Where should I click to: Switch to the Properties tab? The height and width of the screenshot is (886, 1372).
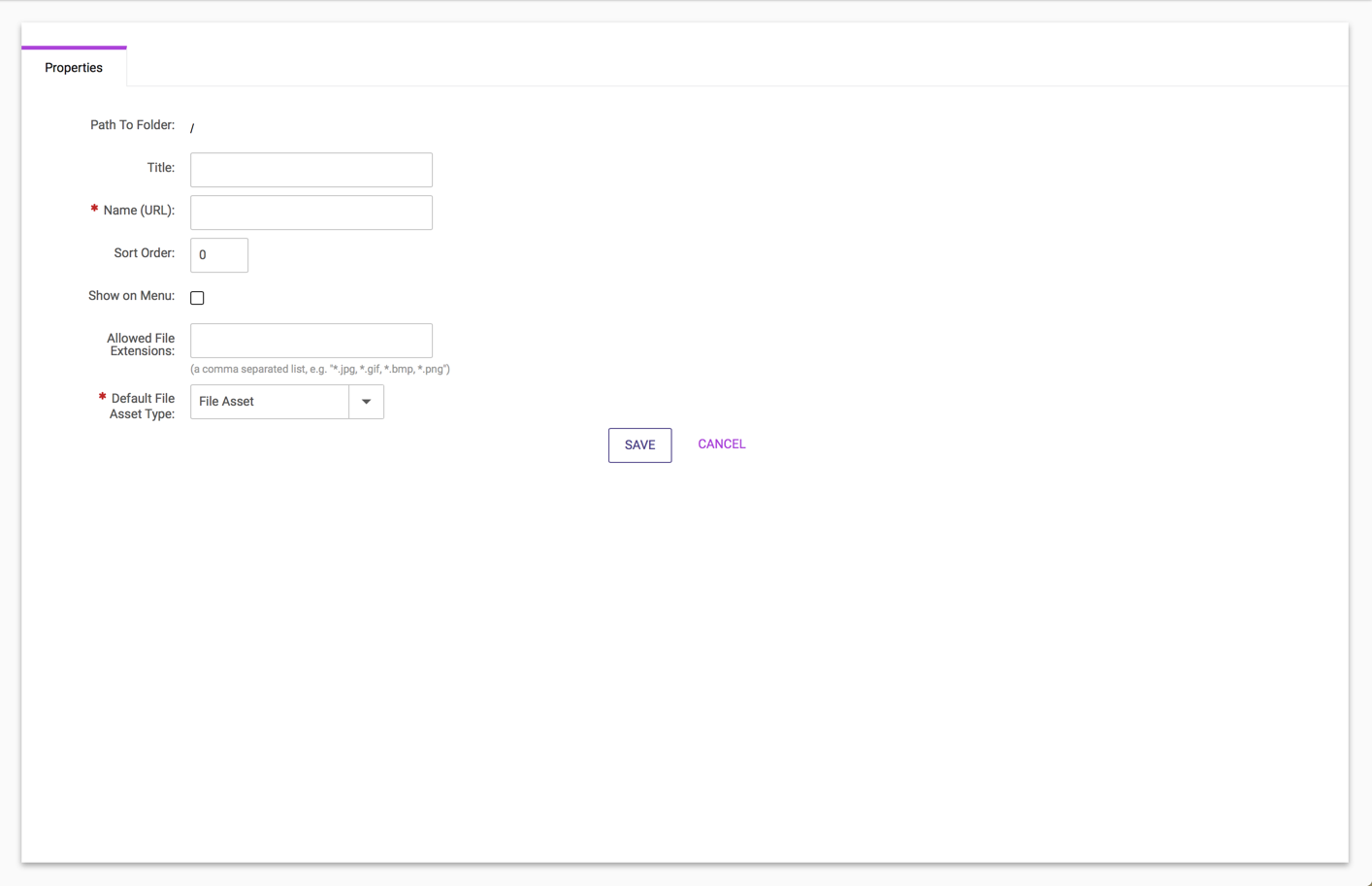pos(74,68)
